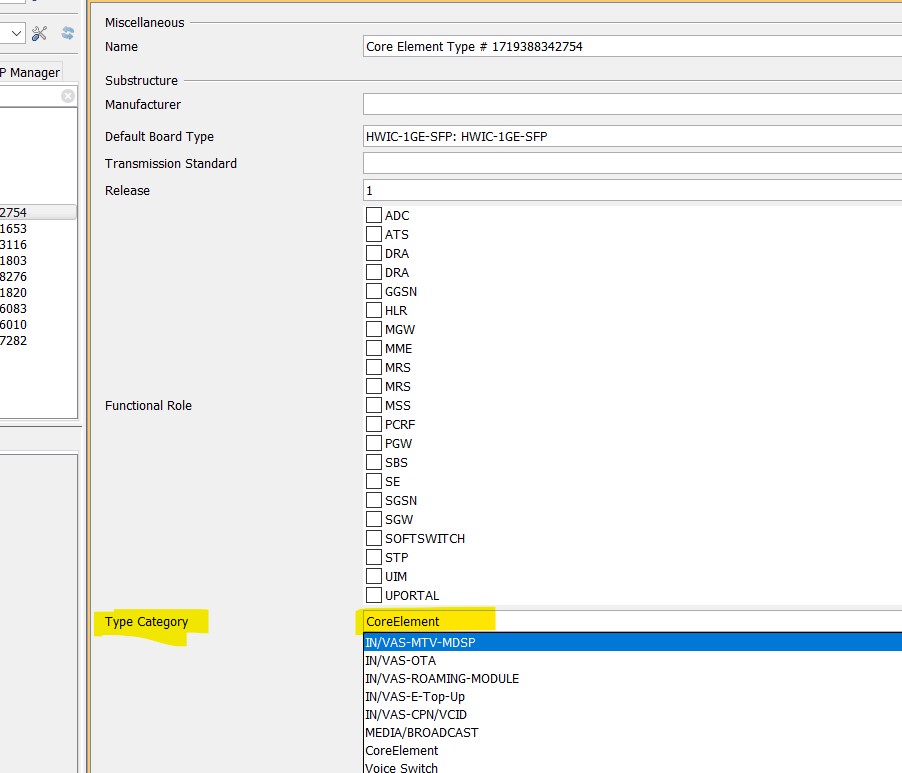
Task: Clear the search field with the X icon
Action: (x=68, y=96)
